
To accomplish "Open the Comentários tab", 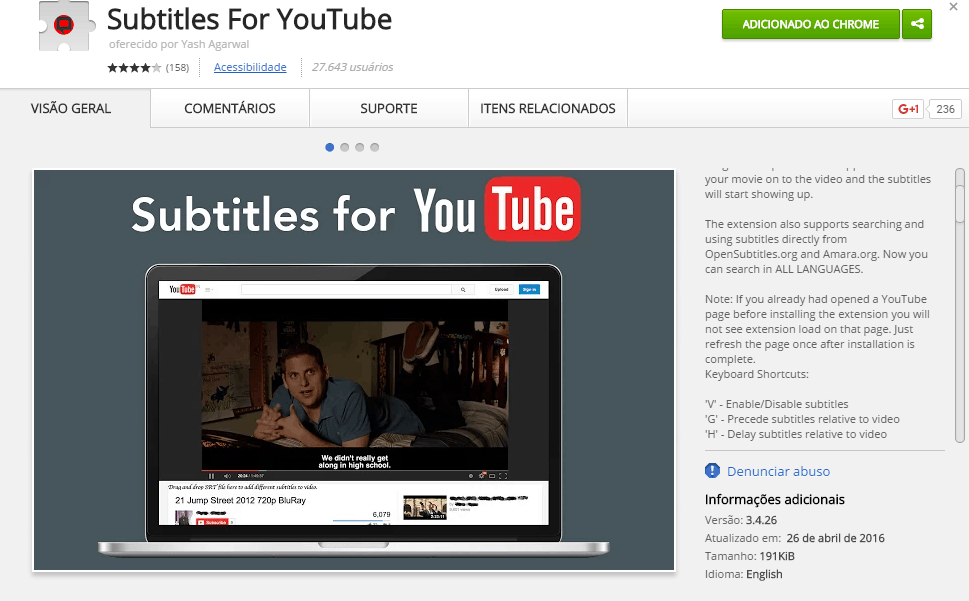I will click(230, 109).
